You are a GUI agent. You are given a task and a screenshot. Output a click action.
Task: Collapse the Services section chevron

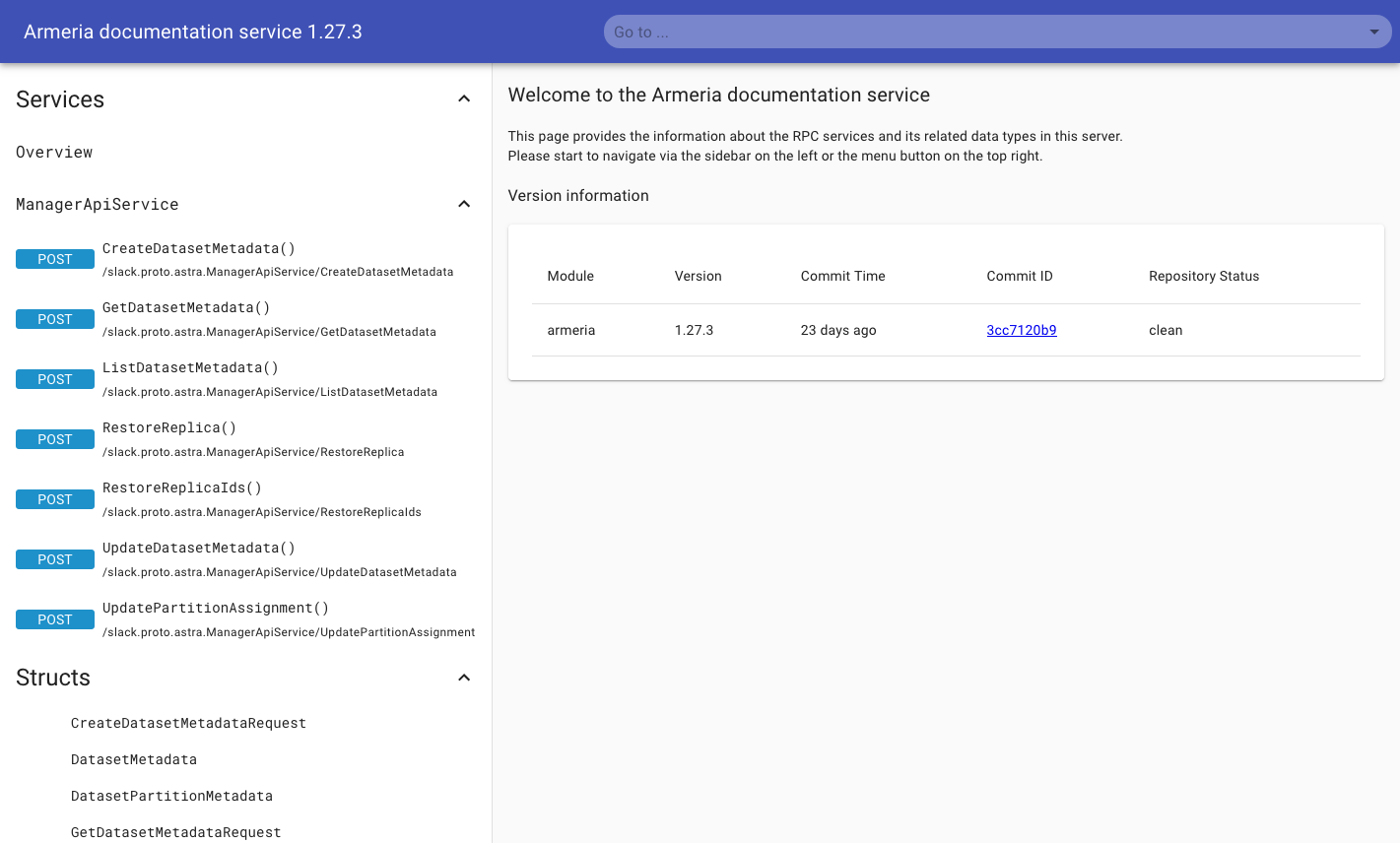464,98
